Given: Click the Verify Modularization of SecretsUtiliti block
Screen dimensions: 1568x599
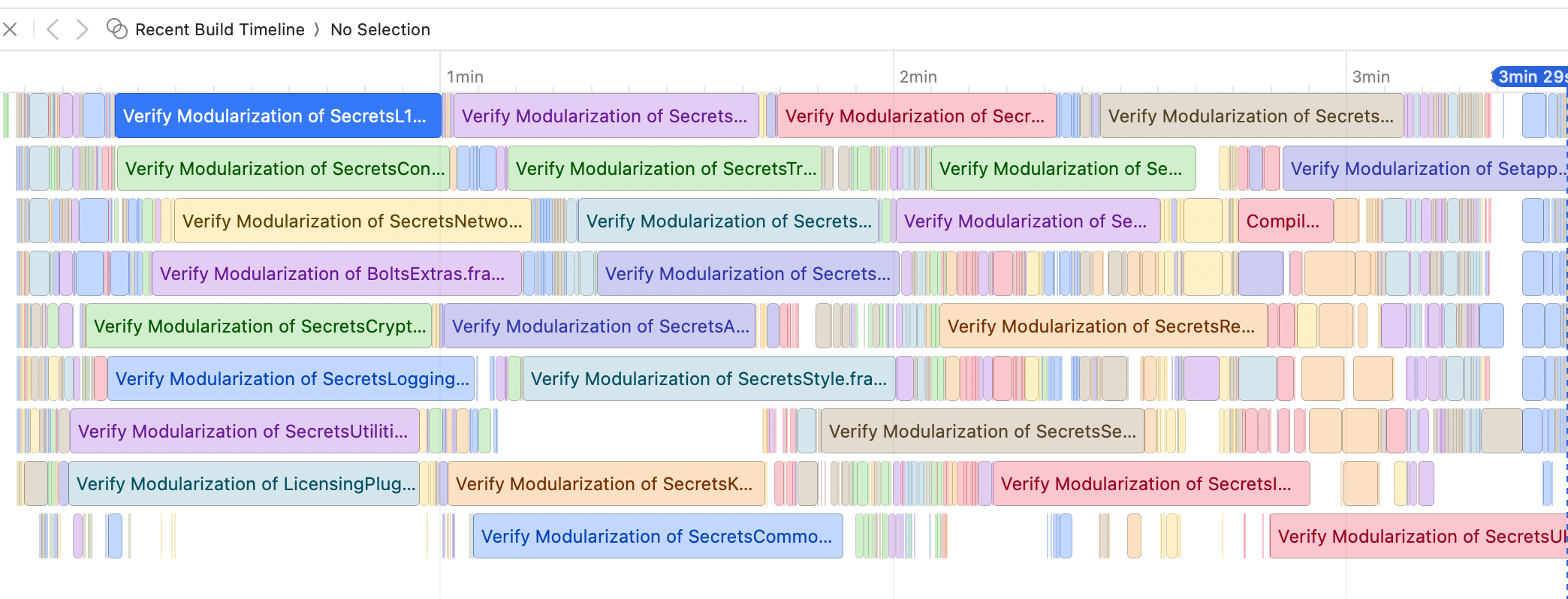Looking at the screenshot, I should (x=244, y=431).
